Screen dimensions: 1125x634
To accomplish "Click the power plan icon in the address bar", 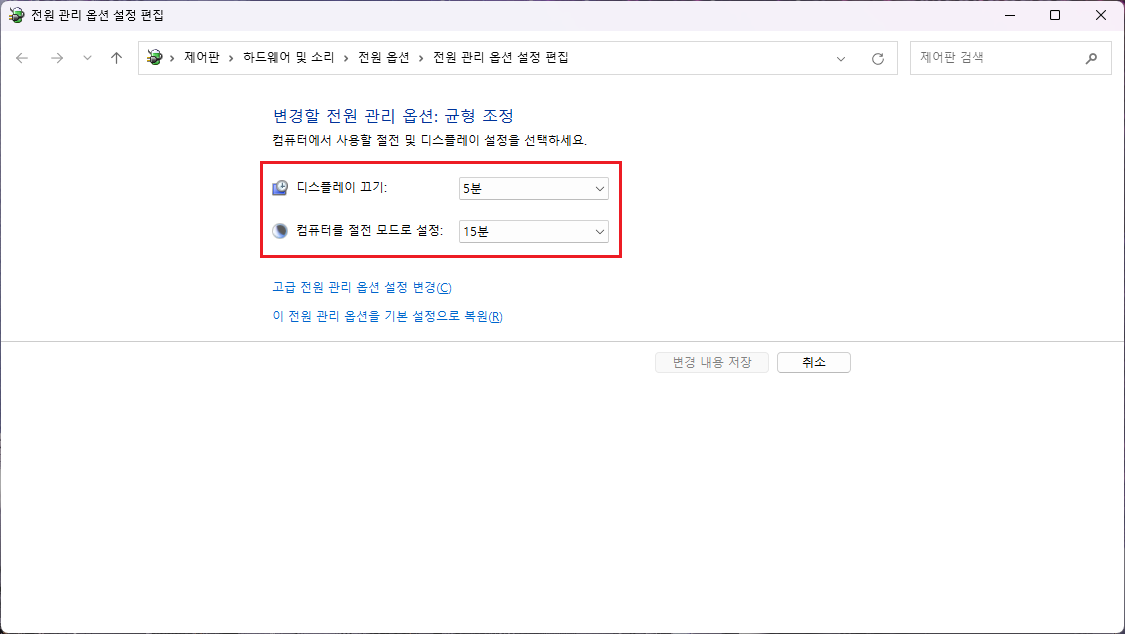I will tap(154, 58).
